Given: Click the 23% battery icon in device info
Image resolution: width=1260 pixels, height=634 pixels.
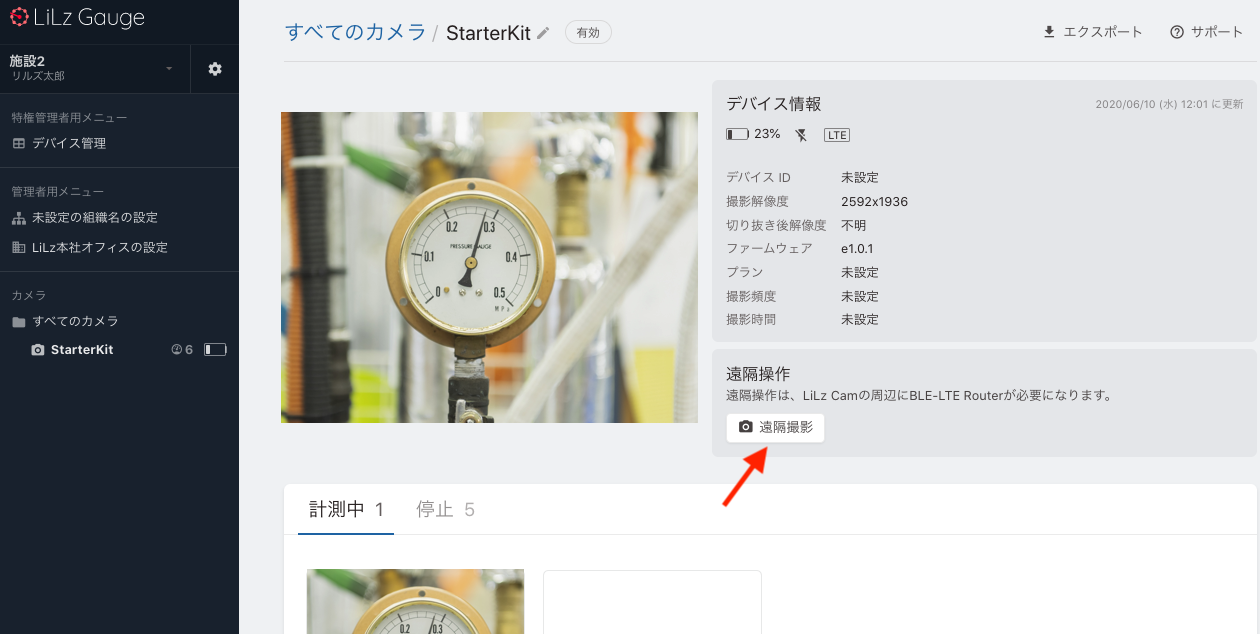Looking at the screenshot, I should [737, 134].
